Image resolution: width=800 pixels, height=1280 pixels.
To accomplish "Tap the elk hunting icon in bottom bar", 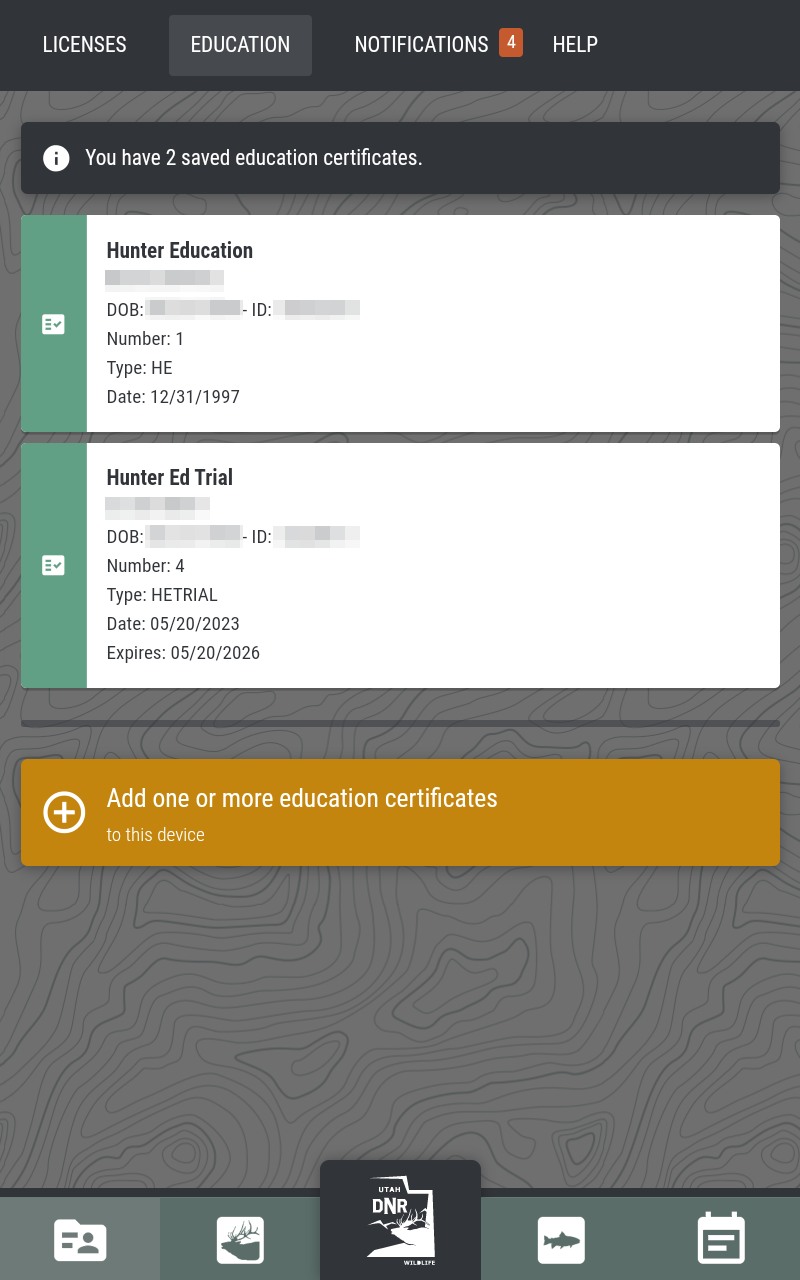I will click(240, 1240).
